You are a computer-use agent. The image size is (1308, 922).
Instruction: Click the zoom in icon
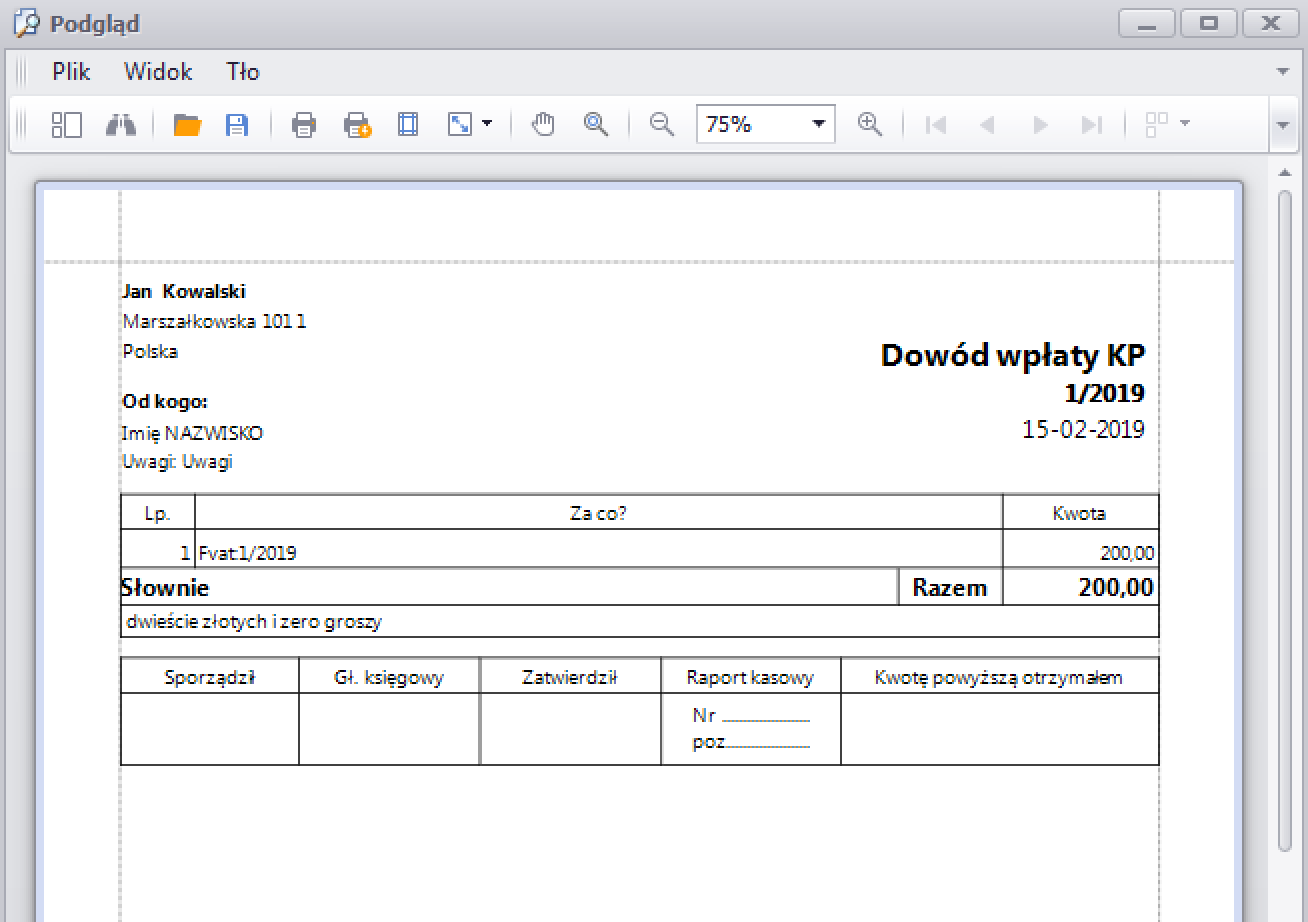[870, 125]
